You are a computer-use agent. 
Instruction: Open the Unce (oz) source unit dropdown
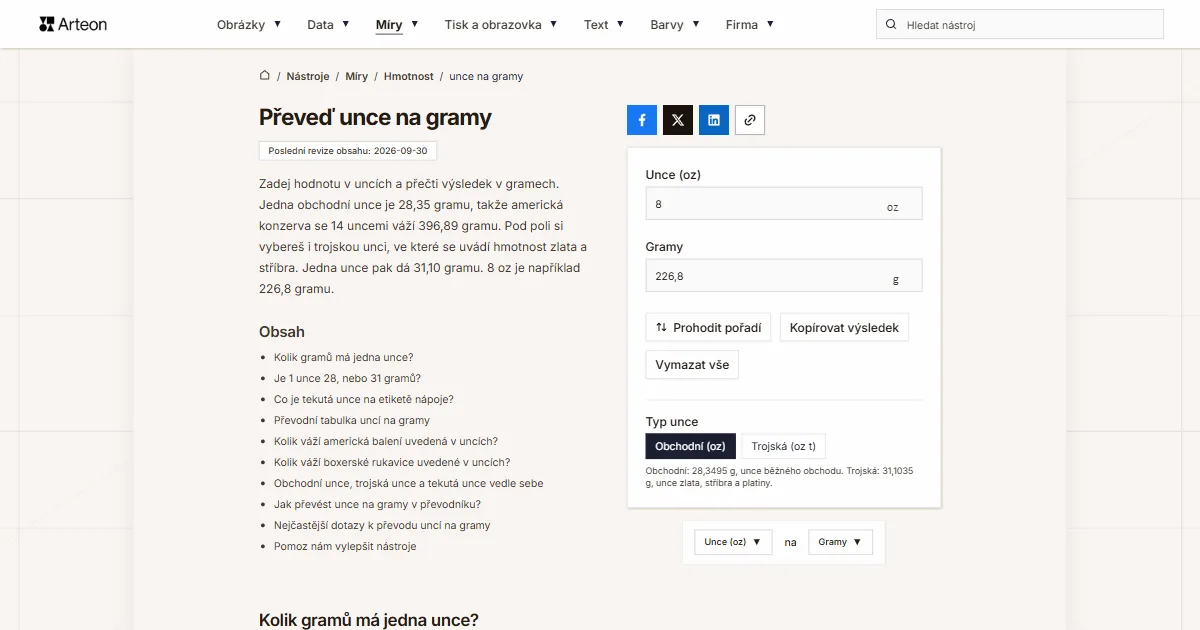(x=733, y=542)
